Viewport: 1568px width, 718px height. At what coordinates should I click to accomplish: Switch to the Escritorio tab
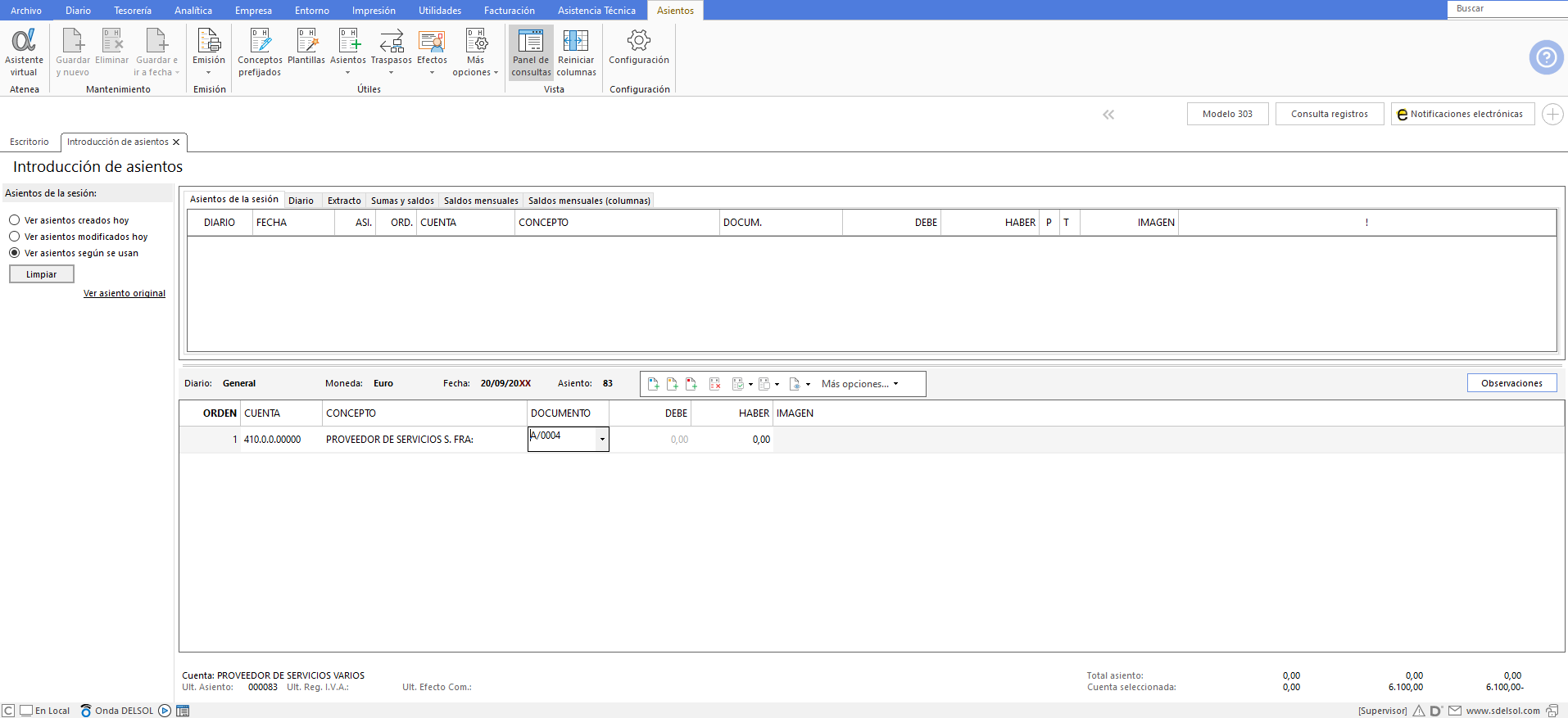tap(29, 142)
